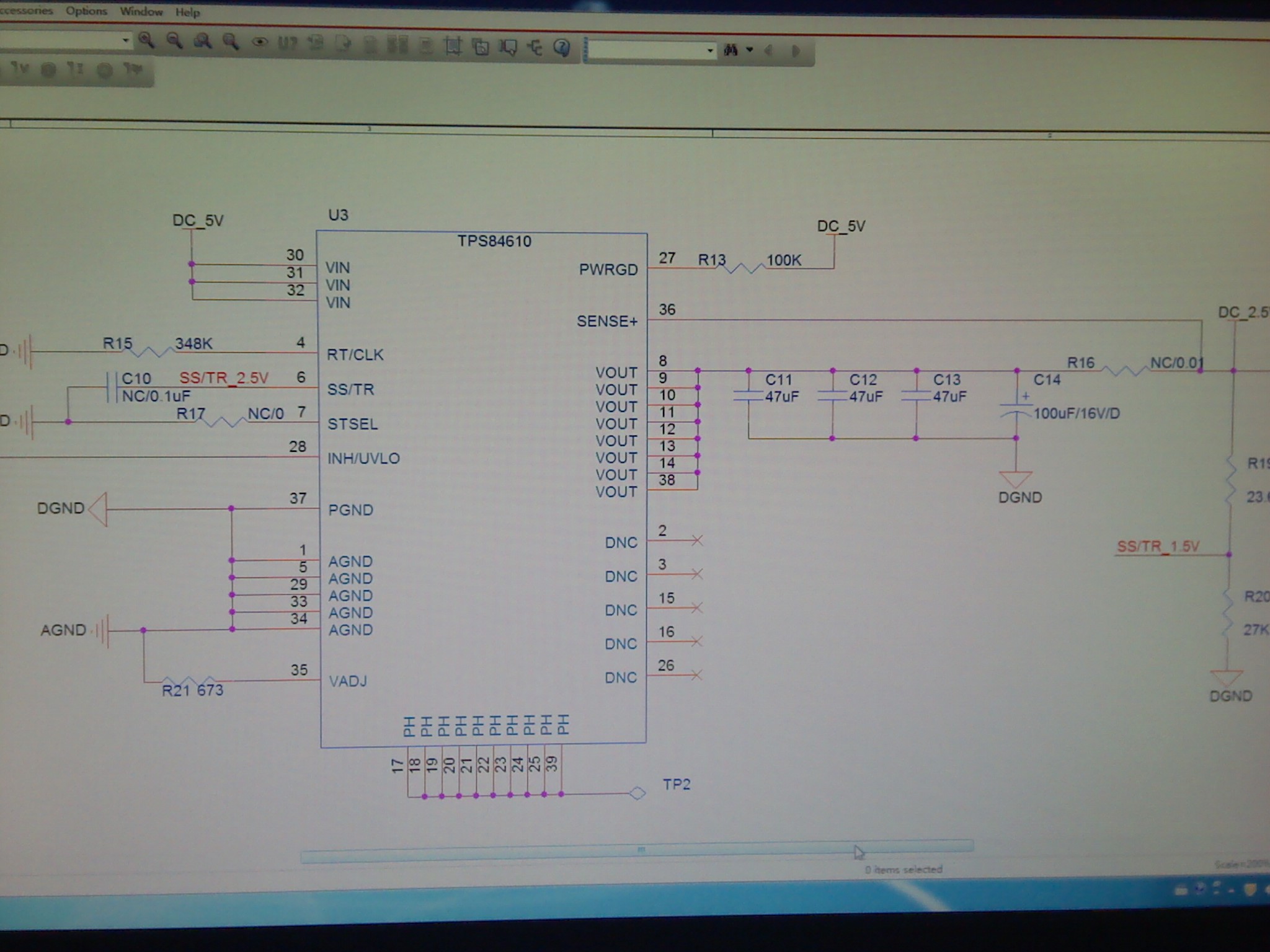The image size is (1270, 952).
Task: Click the Zoom In magnifier icon
Action: tap(146, 41)
